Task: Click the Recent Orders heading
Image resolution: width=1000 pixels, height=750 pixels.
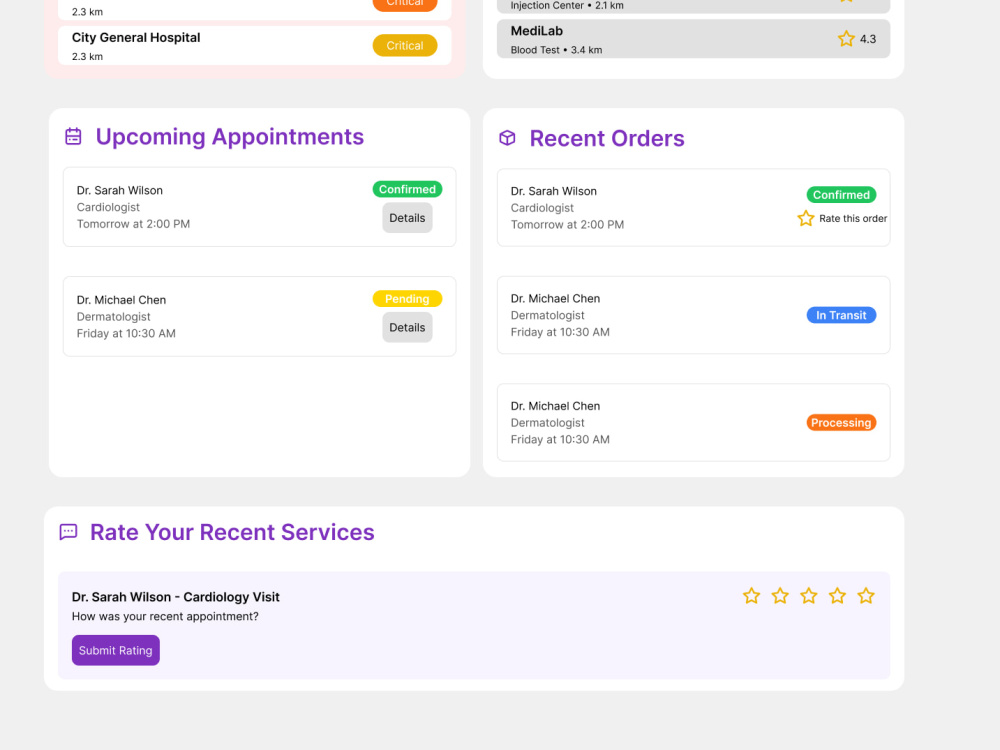Action: (607, 138)
